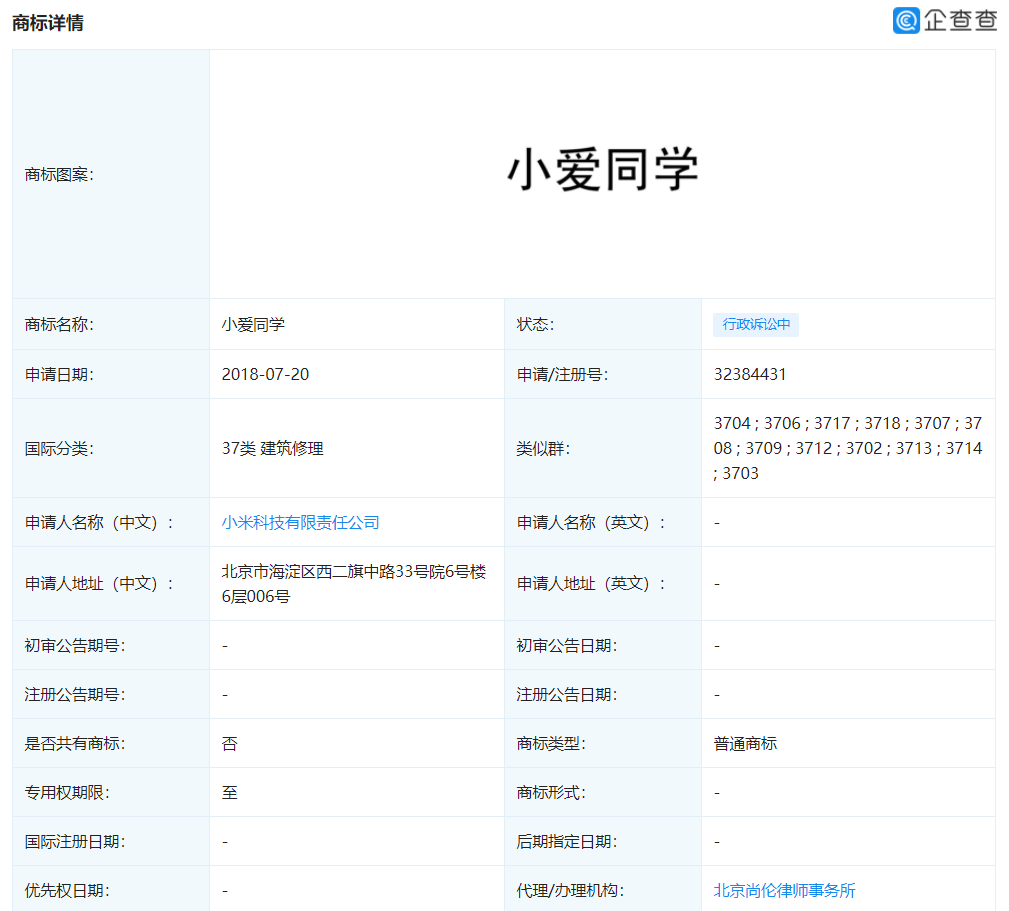Select the shared trademark value 否
This screenshot has width=1009, height=911.
(230, 744)
